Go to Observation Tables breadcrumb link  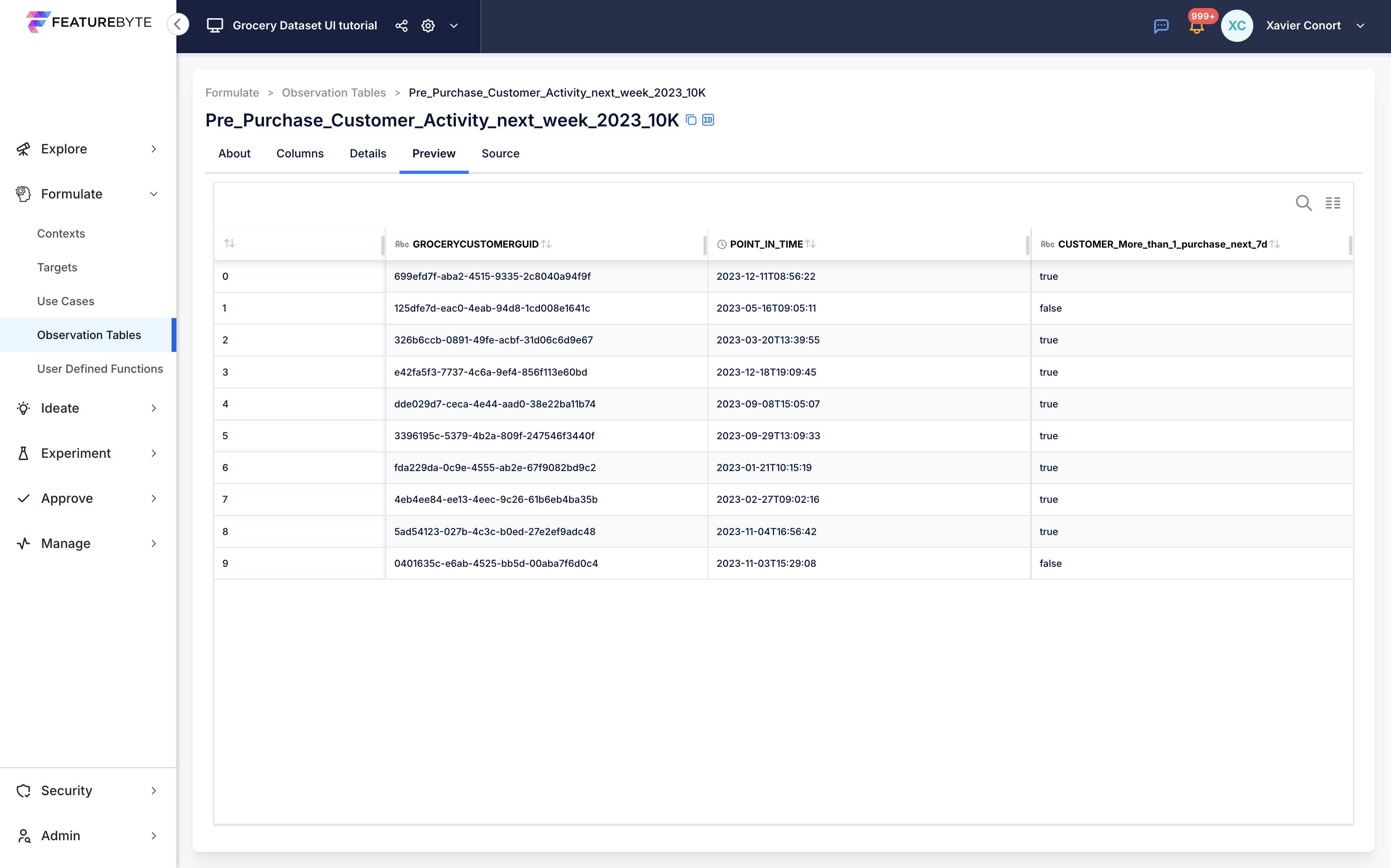[333, 93]
